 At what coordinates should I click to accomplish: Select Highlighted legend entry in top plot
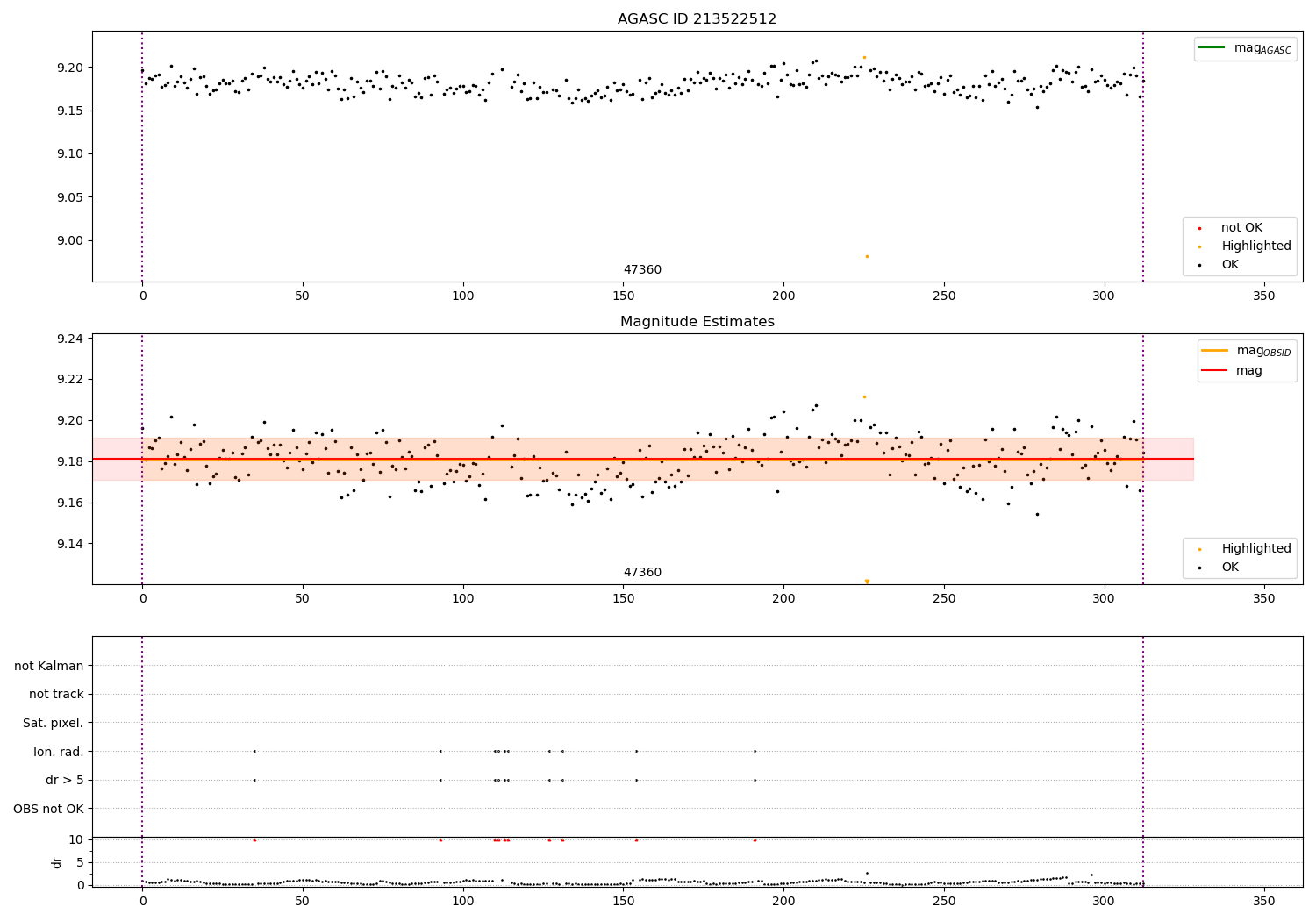(x=1256, y=246)
